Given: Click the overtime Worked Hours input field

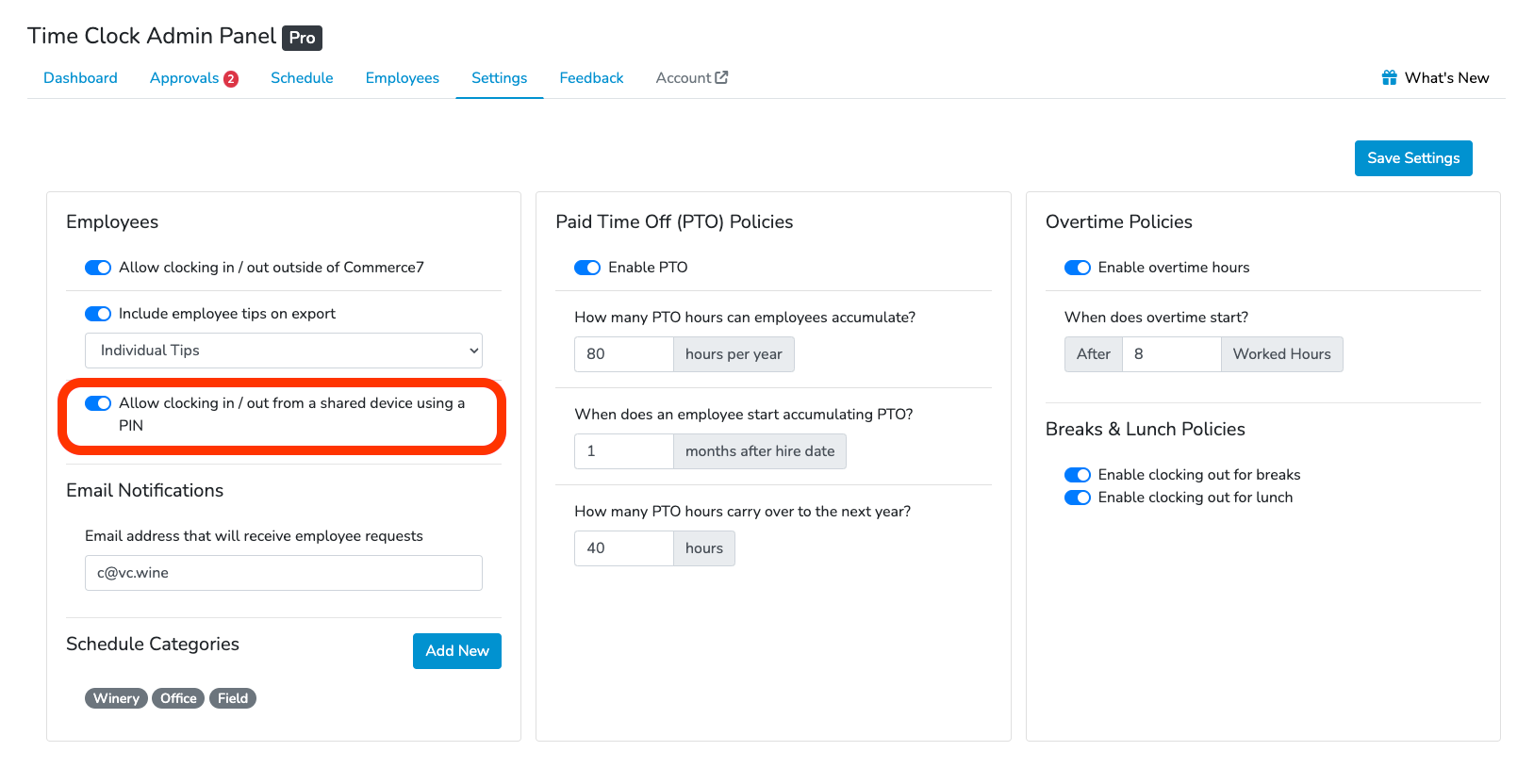Looking at the screenshot, I should pos(1172,354).
